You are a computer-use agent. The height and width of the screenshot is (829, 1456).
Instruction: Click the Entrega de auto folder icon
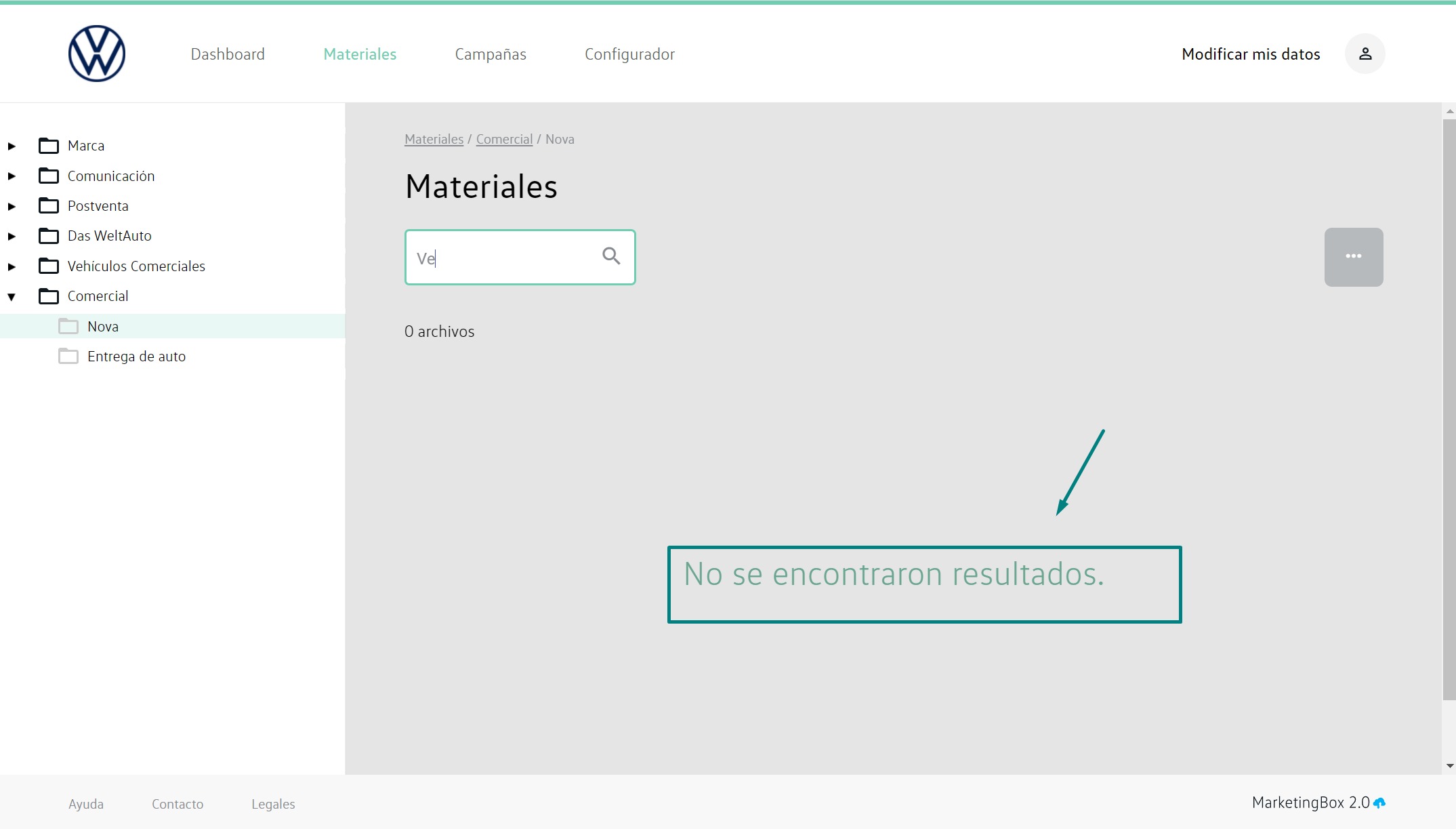click(68, 357)
